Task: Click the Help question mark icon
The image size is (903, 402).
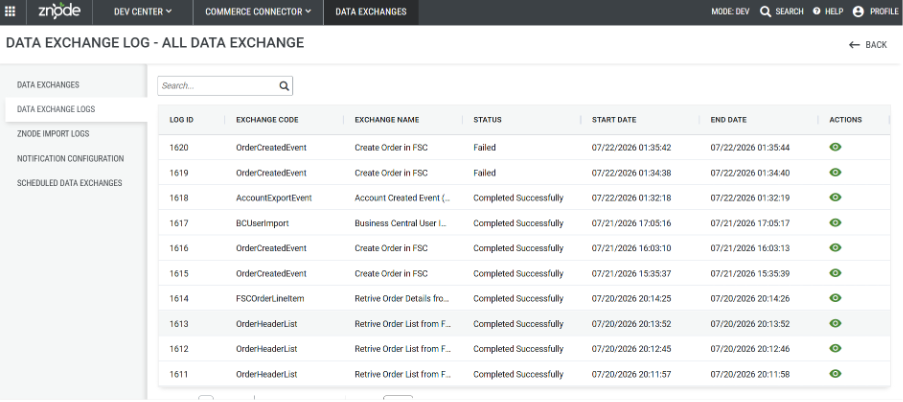Action: click(x=816, y=12)
